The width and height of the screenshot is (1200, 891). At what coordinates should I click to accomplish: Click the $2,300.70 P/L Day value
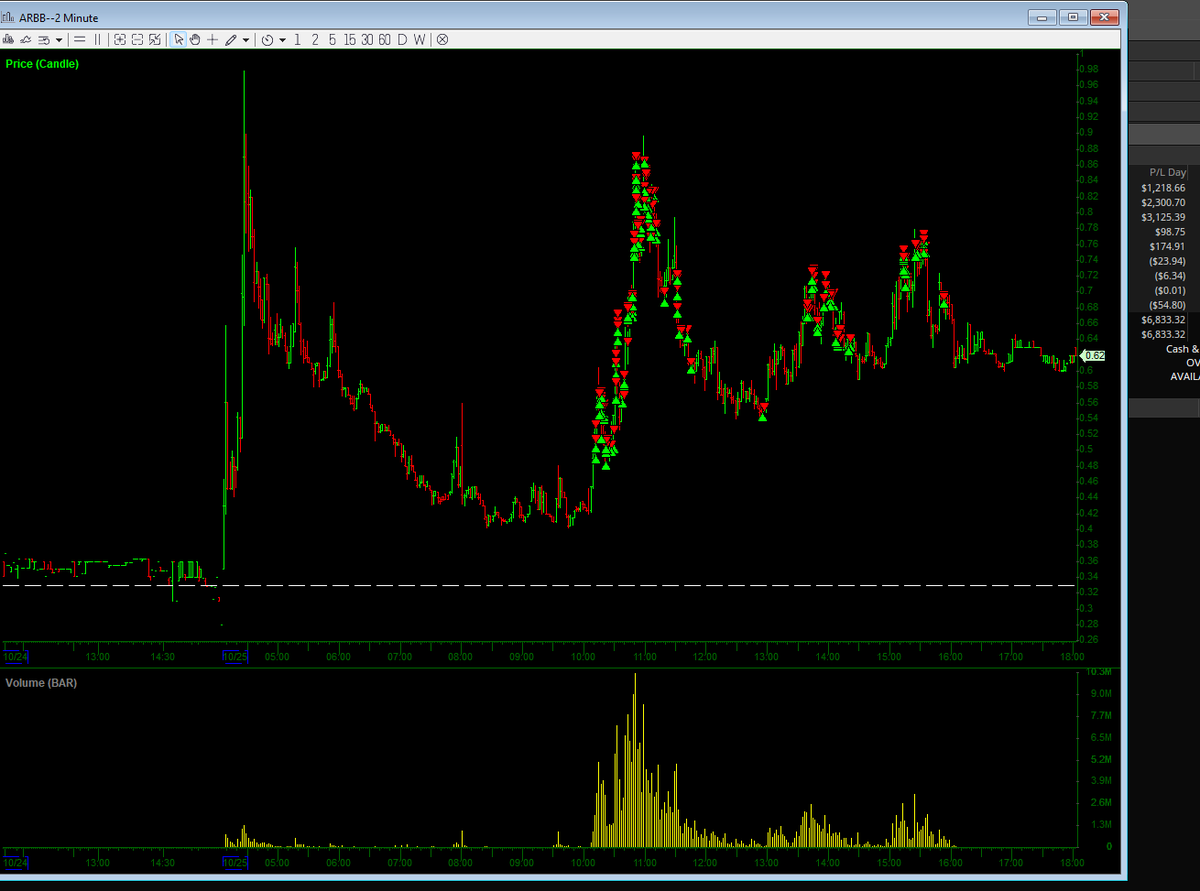pyautogui.click(x=1163, y=202)
